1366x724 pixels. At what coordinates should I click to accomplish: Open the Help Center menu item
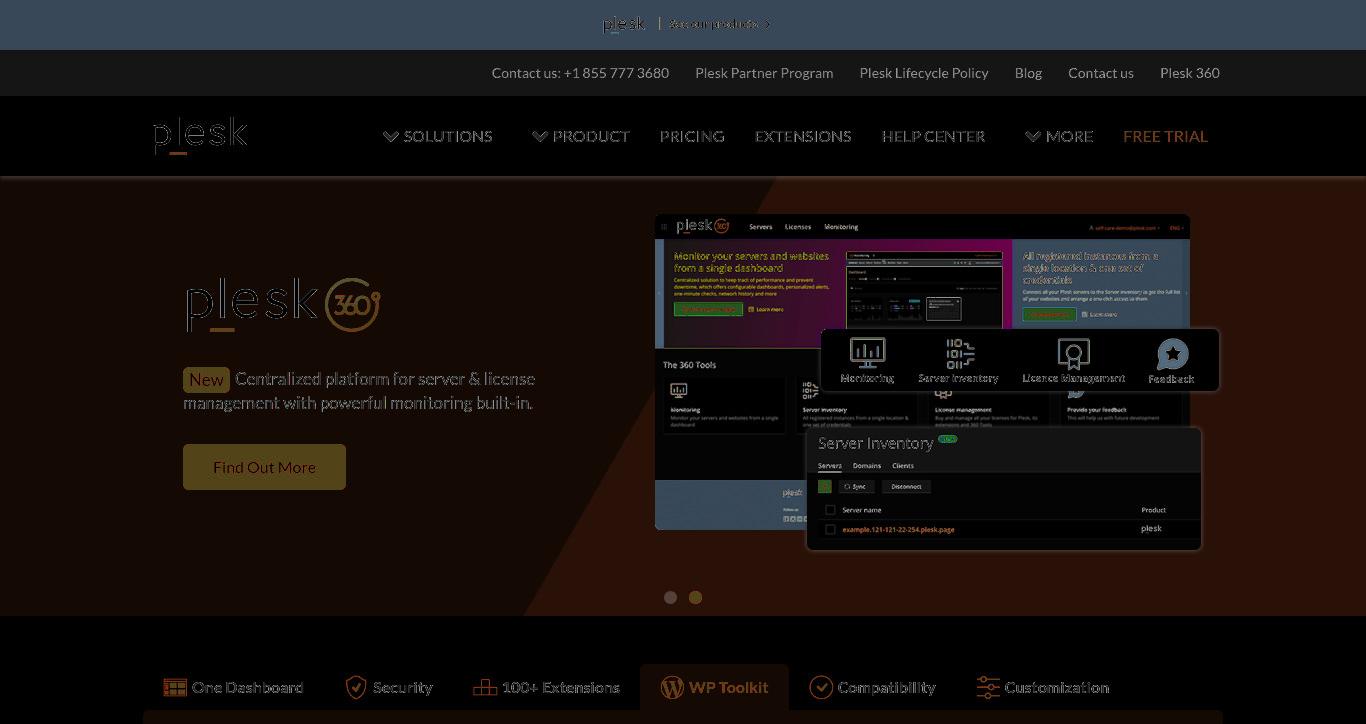[x=933, y=136]
